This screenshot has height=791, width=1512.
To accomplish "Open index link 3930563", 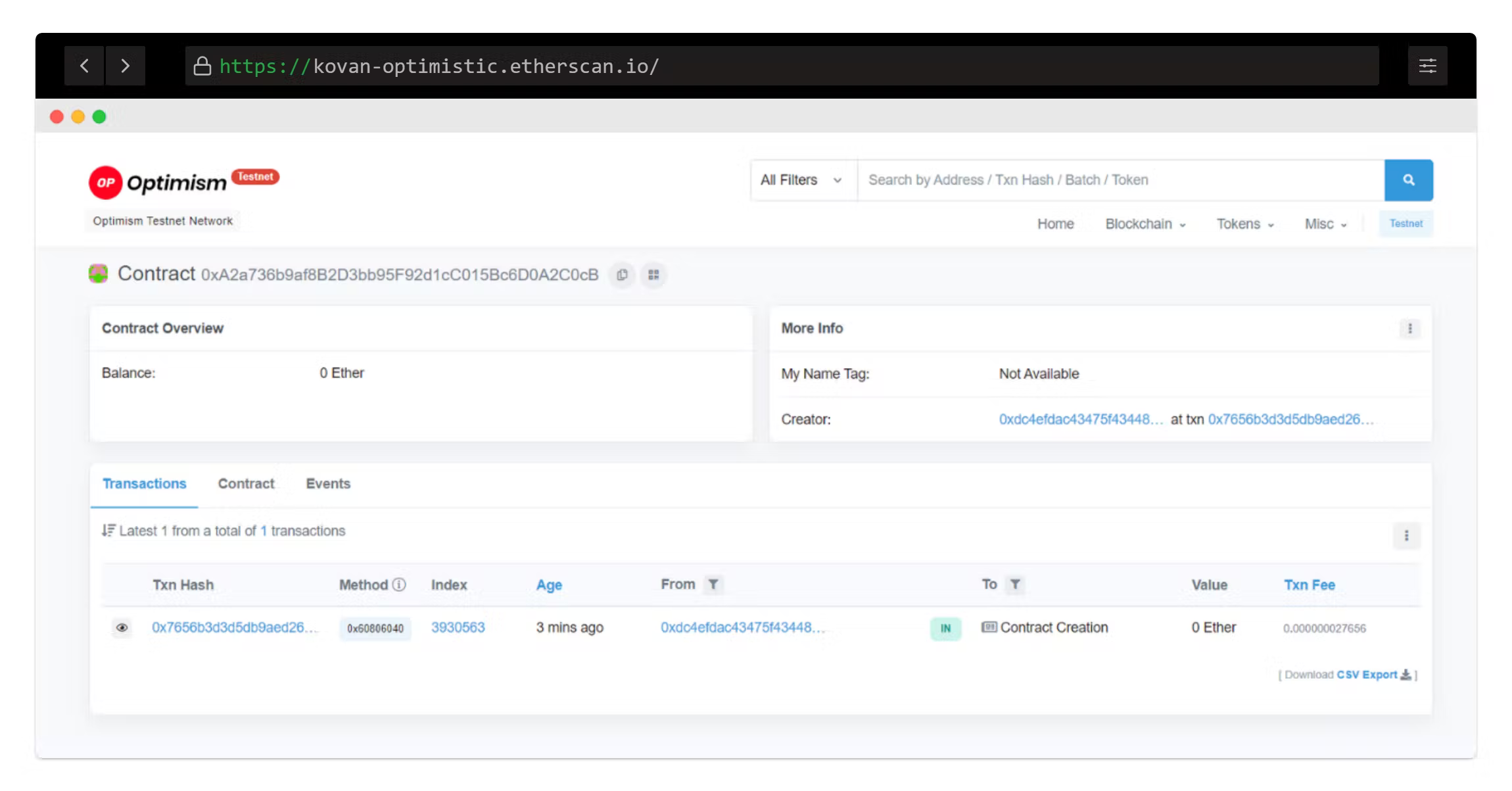I will pos(458,627).
